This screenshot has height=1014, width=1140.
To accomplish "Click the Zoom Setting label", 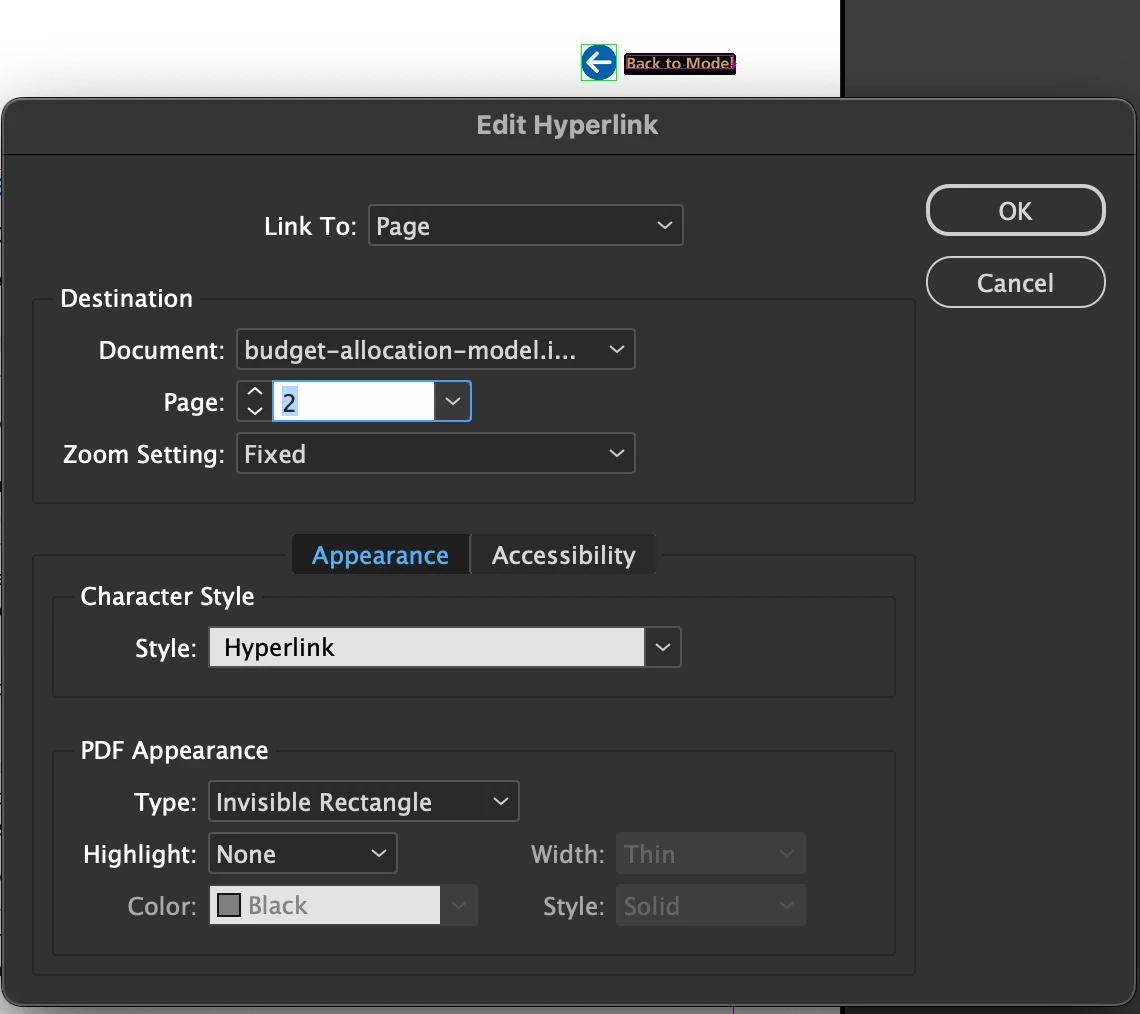I will (x=144, y=454).
